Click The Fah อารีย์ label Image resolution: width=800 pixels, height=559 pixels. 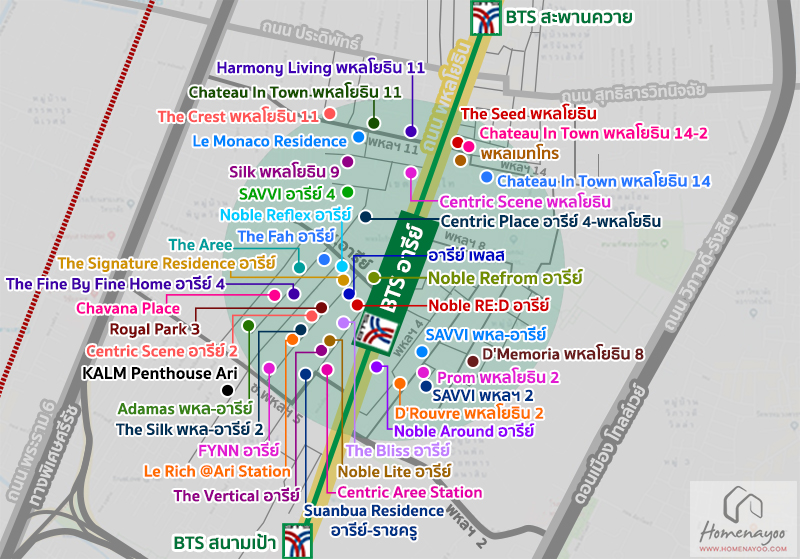point(286,237)
